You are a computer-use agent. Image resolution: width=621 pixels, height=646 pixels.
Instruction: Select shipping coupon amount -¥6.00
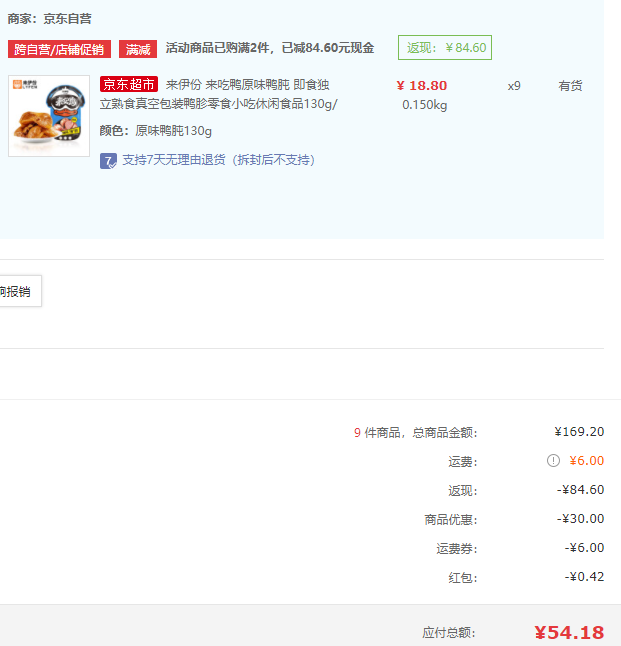584,548
